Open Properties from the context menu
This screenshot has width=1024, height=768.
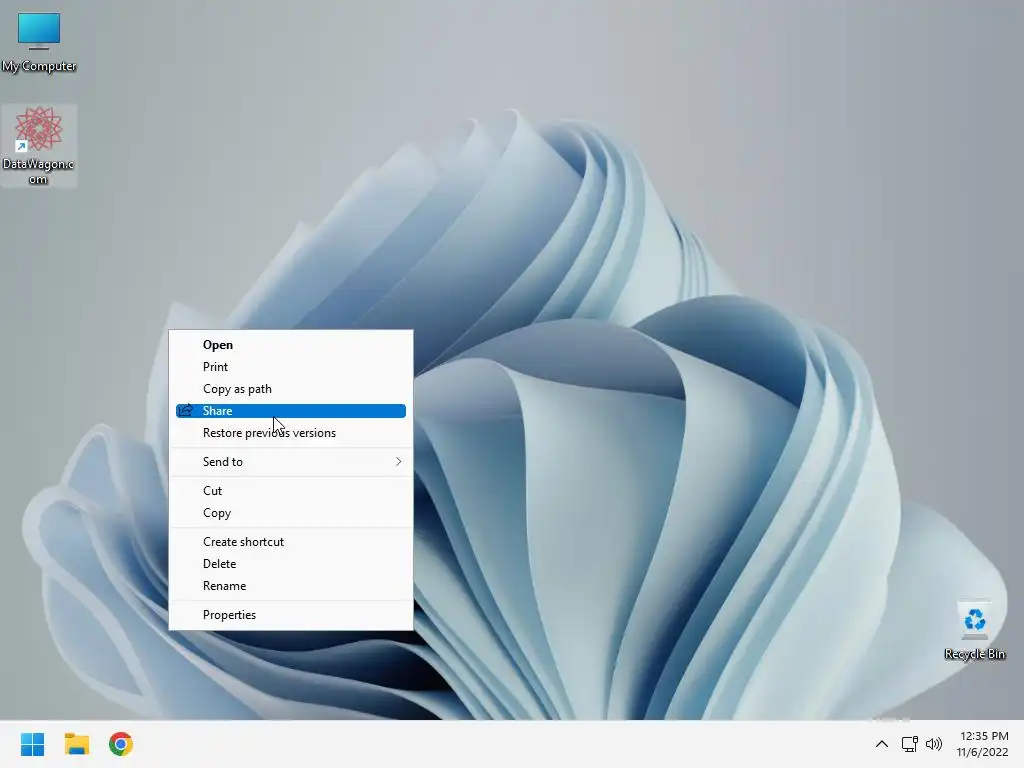tap(291, 615)
